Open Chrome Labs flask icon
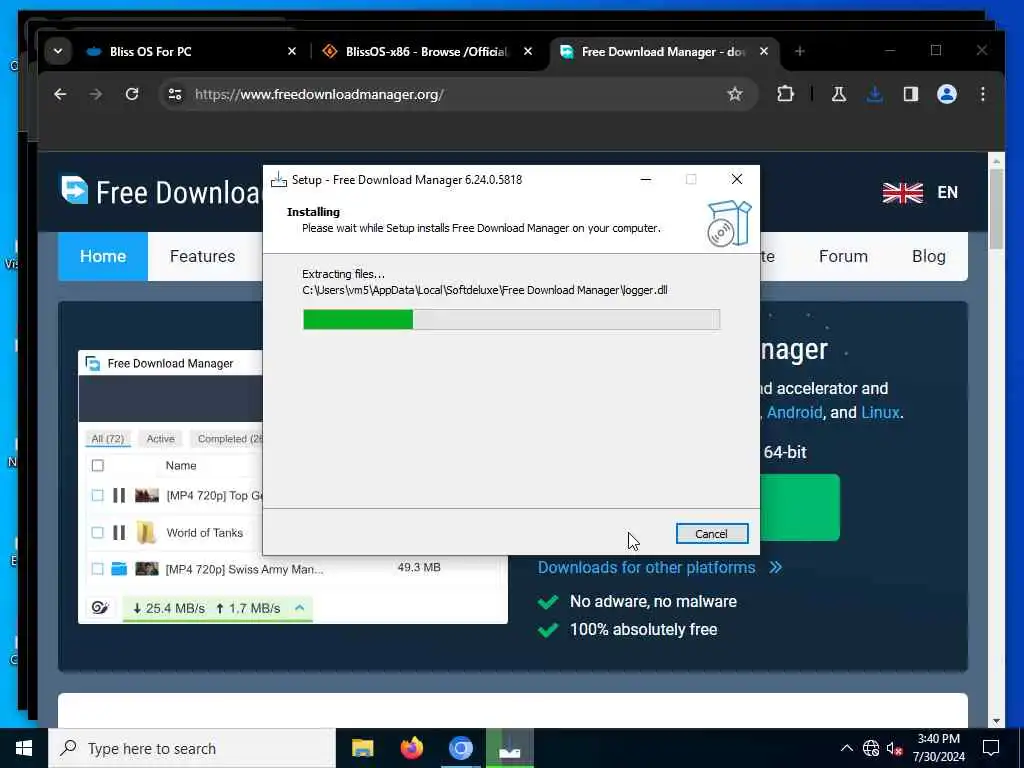This screenshot has width=1024, height=768. coord(839,95)
